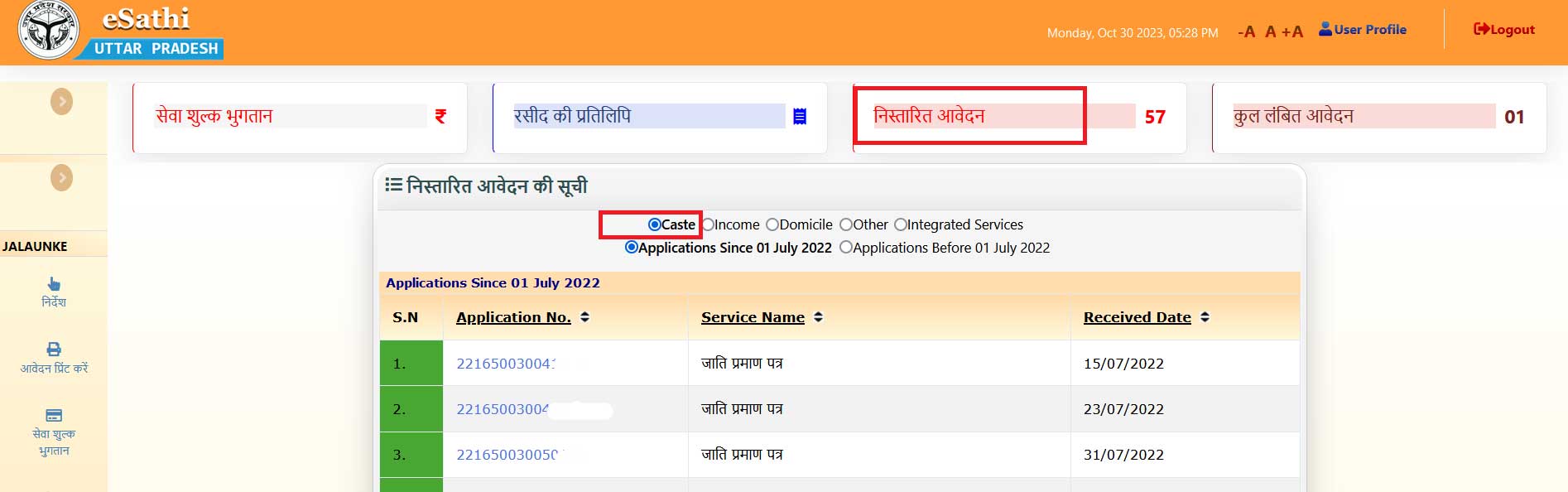1568x492 pixels.
Task: Open application number in row 3
Action: (x=507, y=455)
